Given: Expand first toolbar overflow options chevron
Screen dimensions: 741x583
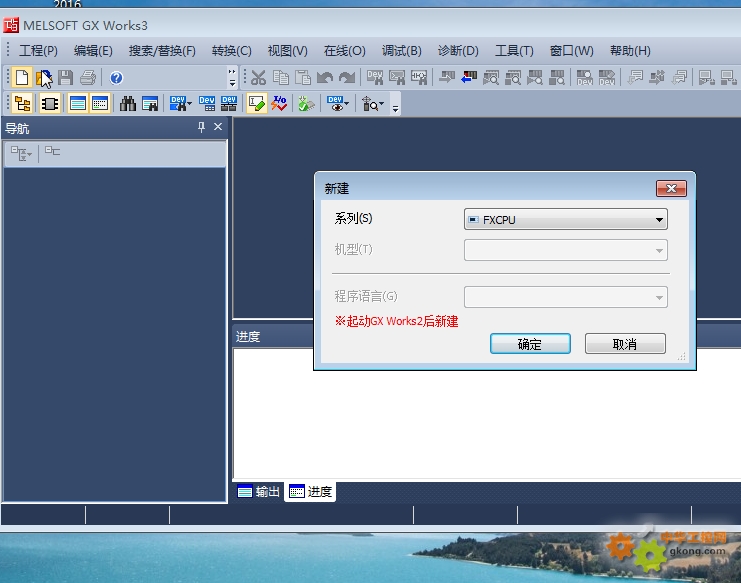Looking at the screenshot, I should tap(232, 77).
